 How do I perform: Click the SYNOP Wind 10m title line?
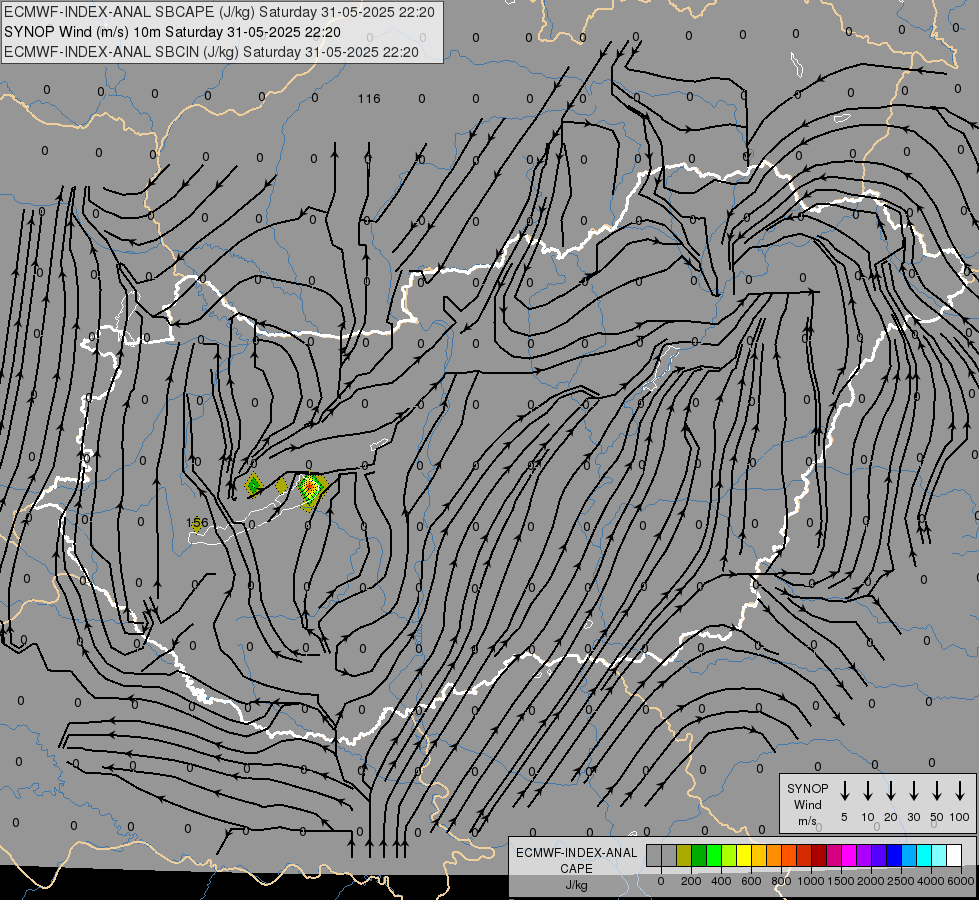[x=172, y=32]
